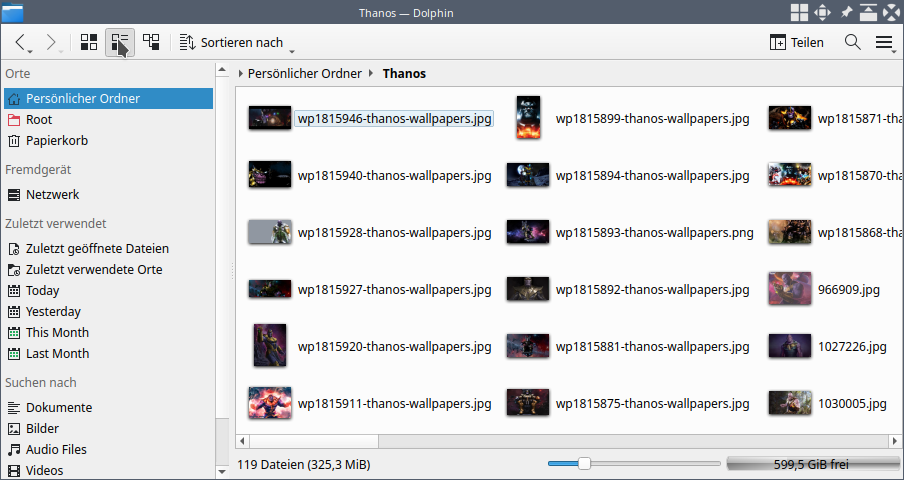Select thumbnail of wp1815868 wallpaper
Screen dimensions: 904x480
790,232
